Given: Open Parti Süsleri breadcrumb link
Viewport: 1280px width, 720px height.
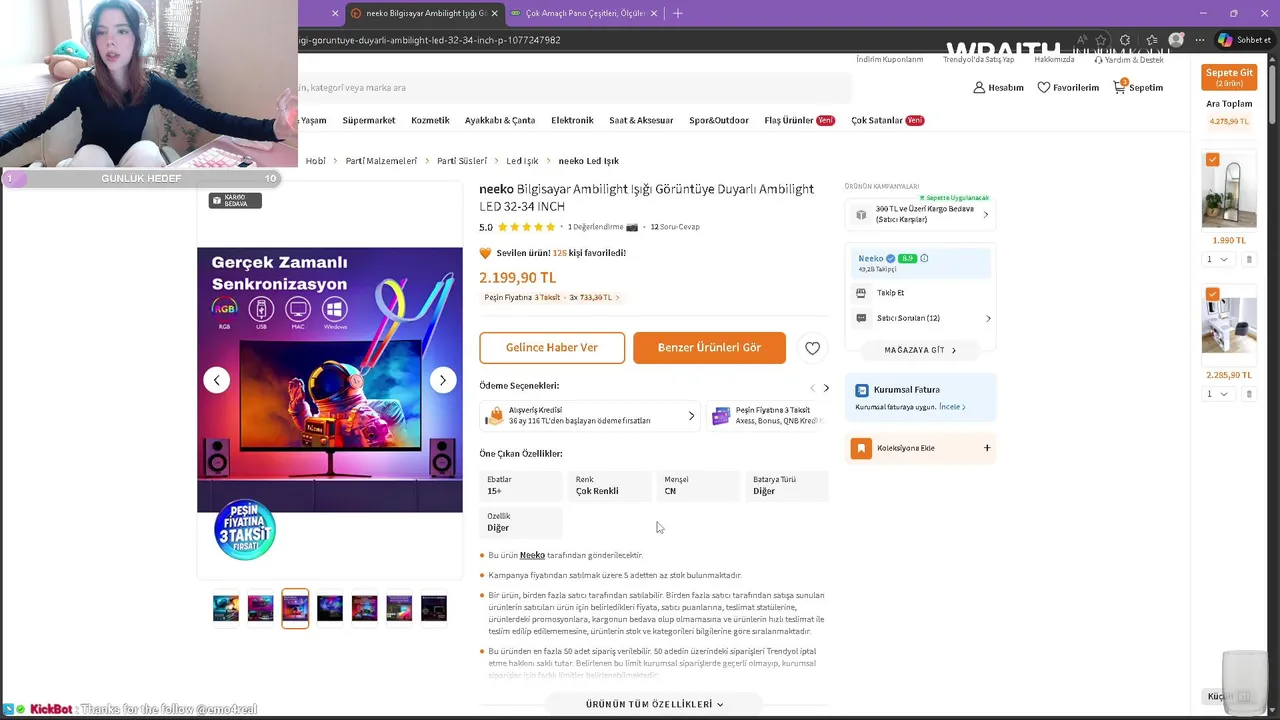Looking at the screenshot, I should click(x=462, y=161).
